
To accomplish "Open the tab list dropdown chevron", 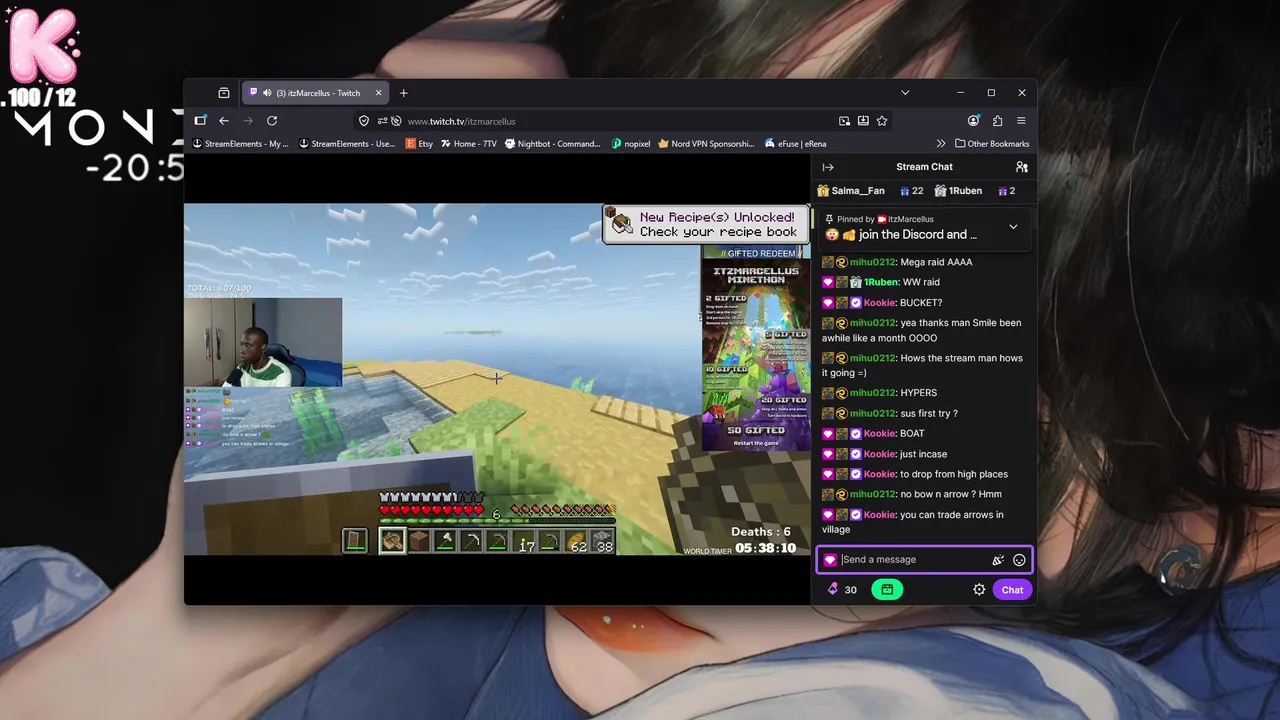I will tap(905, 93).
